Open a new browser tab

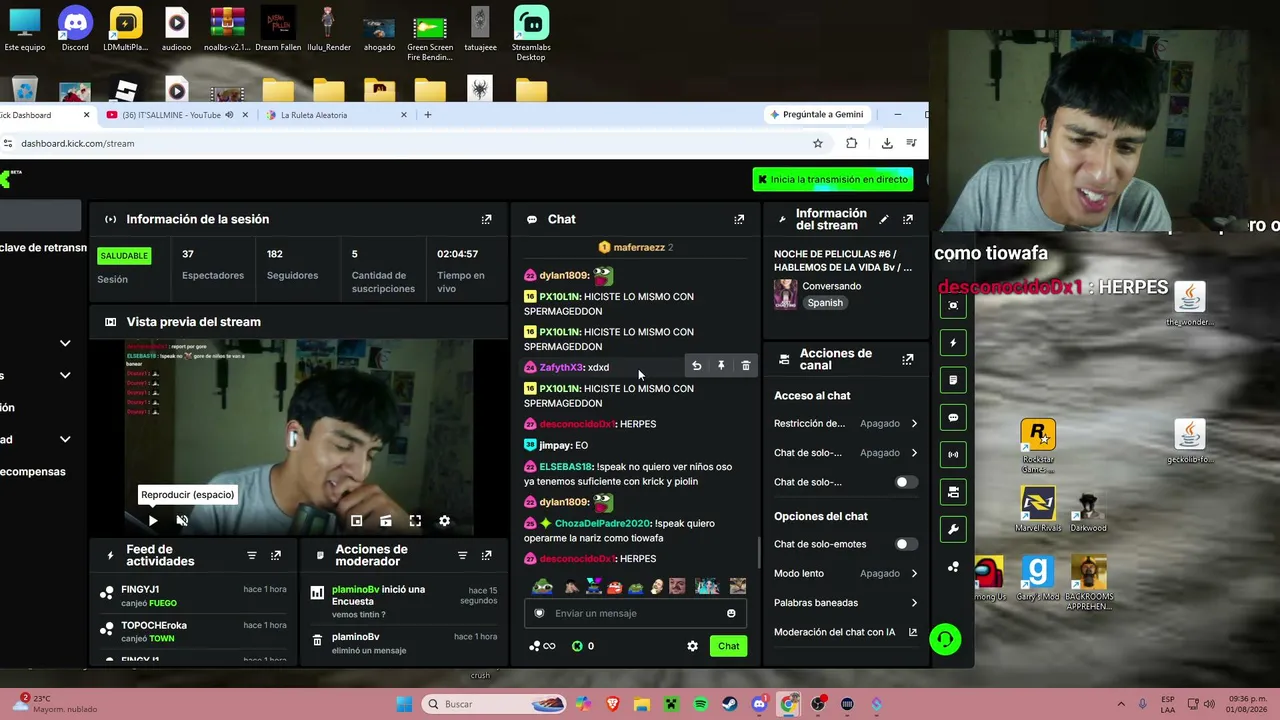coord(427,115)
